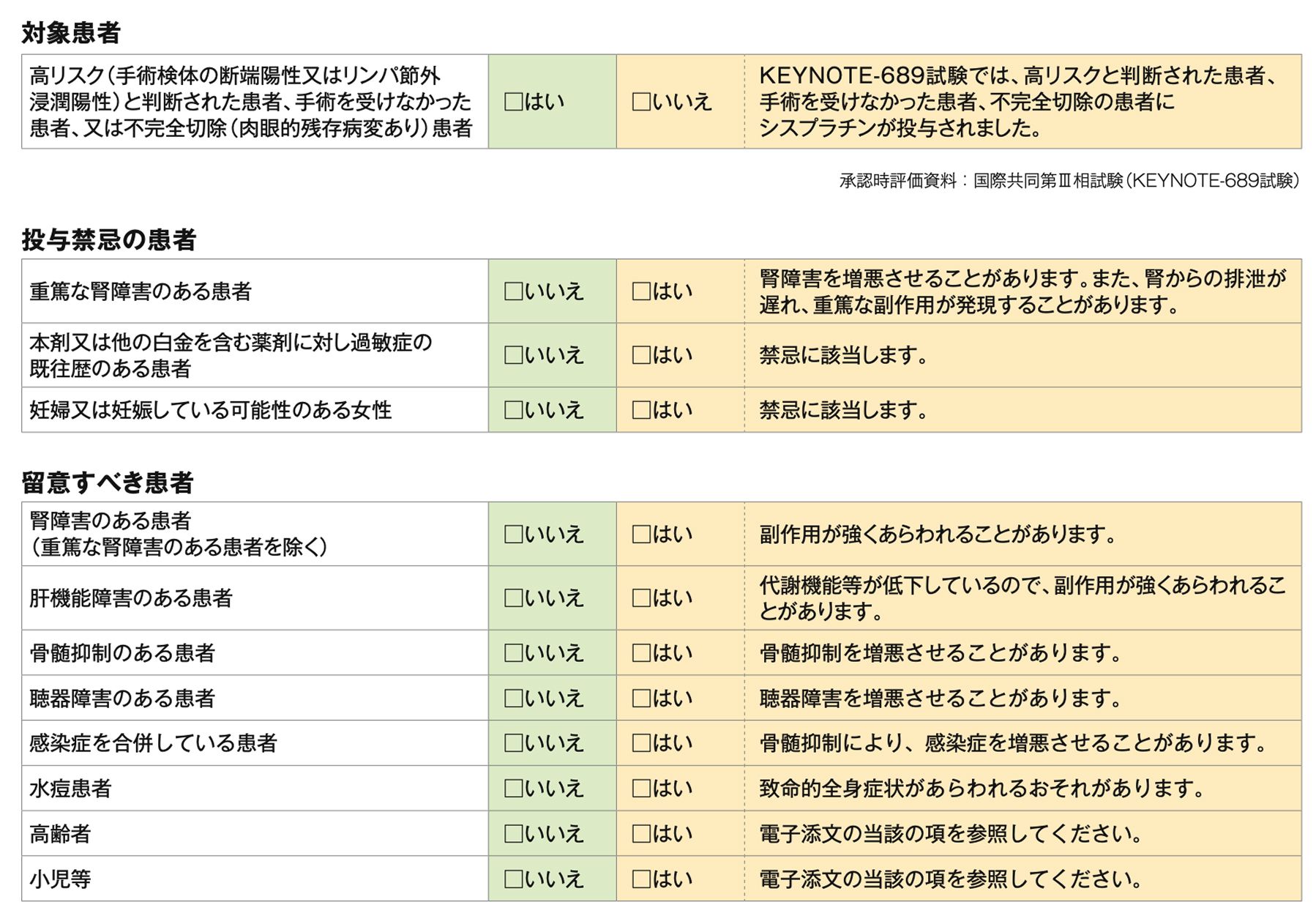Click 代謝機能等が低下している explanation text

click(x=1022, y=598)
